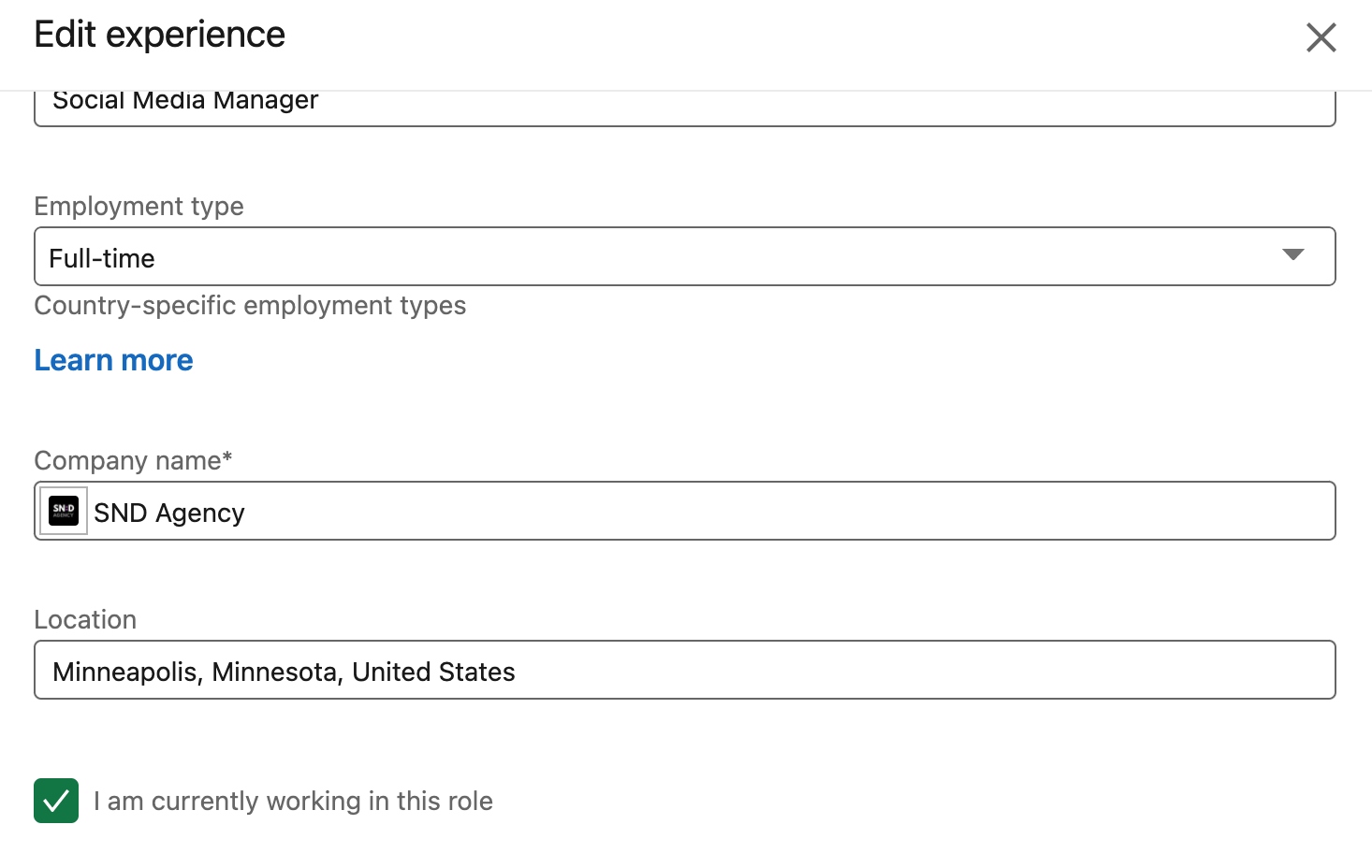Click the Location label above the field
Viewport: 1372px width, 868px height.
click(x=84, y=619)
